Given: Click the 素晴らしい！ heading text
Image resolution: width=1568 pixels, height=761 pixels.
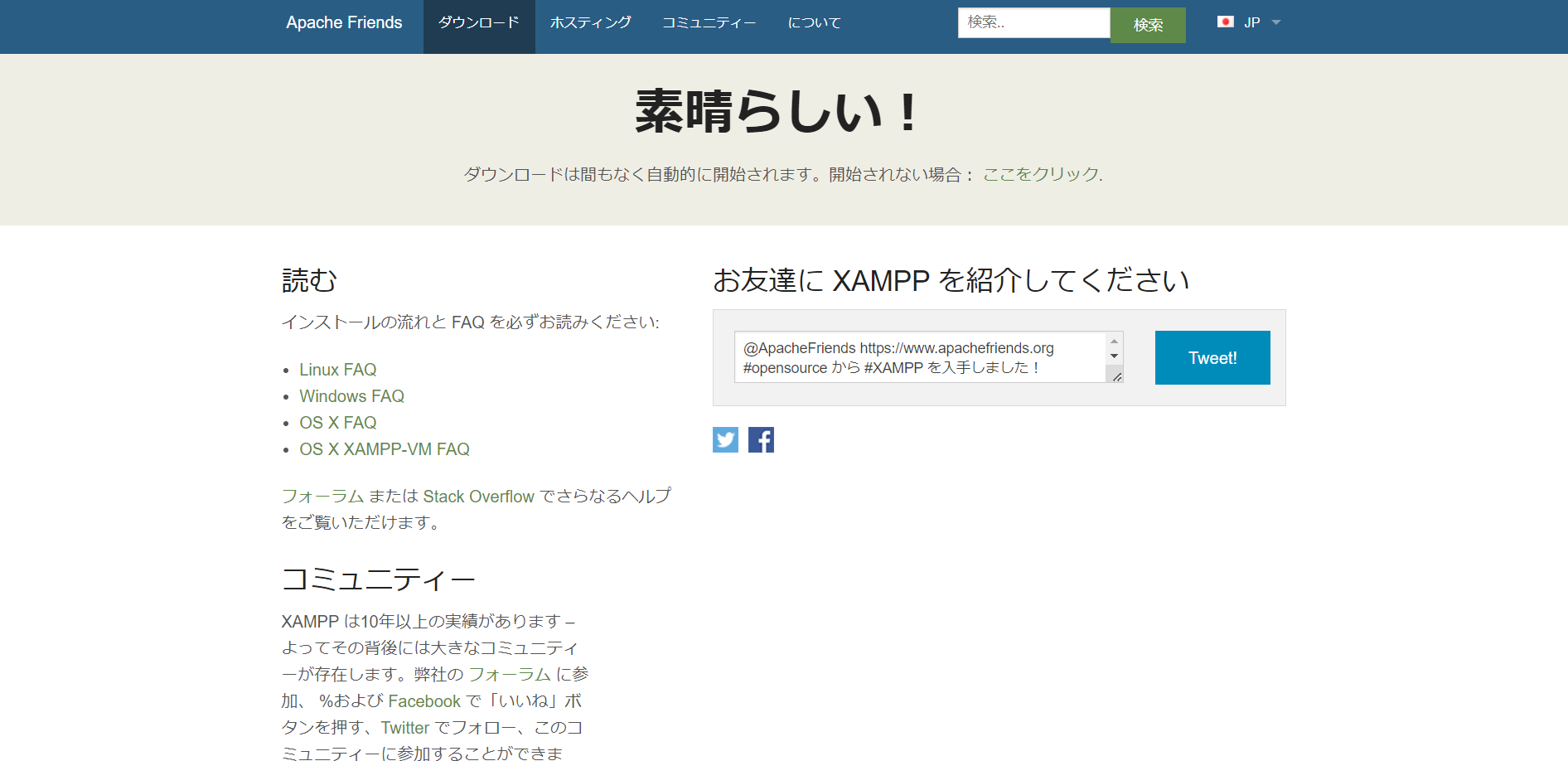Looking at the screenshot, I should pos(777,112).
